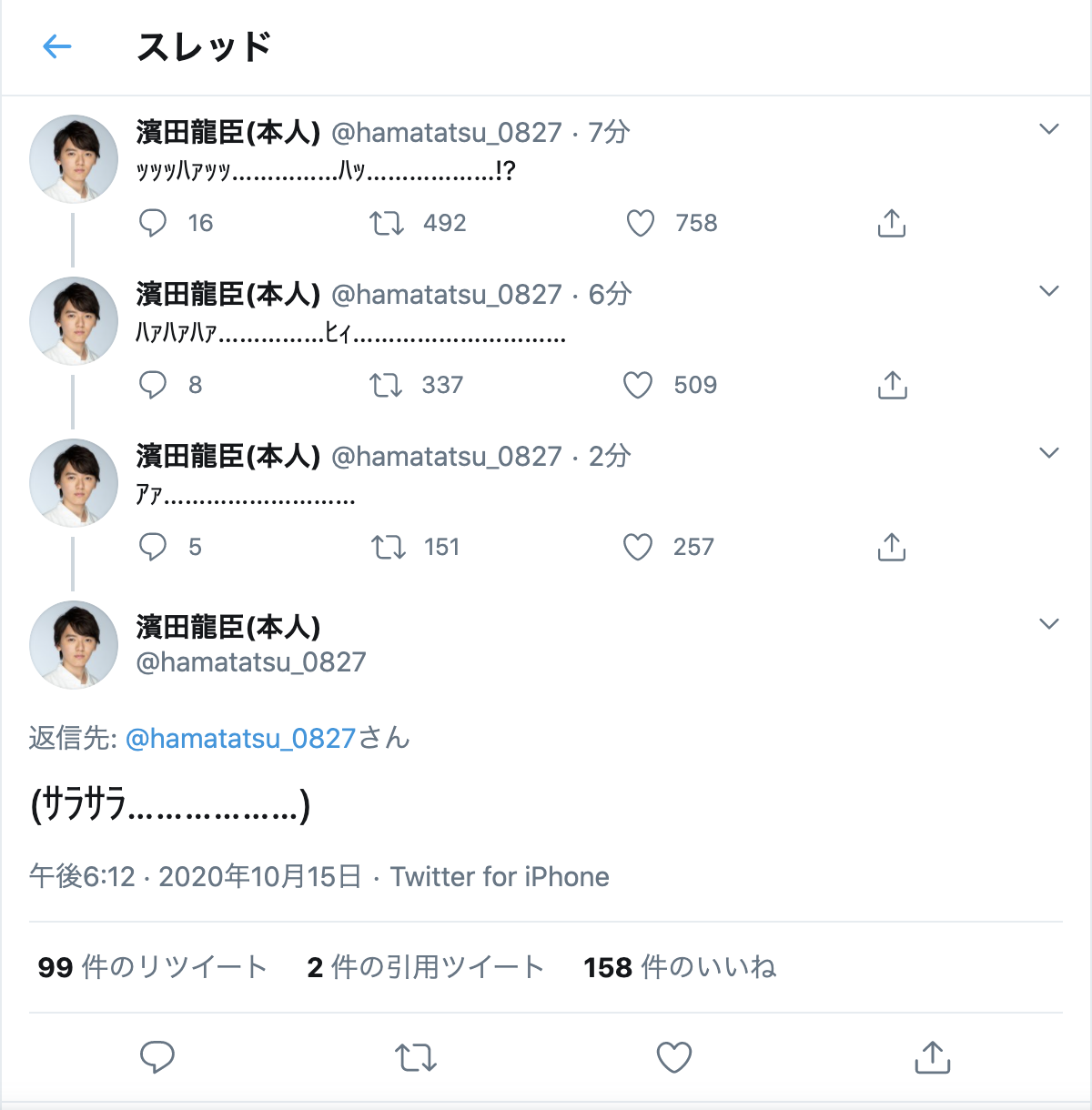The image size is (1092, 1110).
Task: Open the 158 件のいいね list
Action: [x=680, y=967]
